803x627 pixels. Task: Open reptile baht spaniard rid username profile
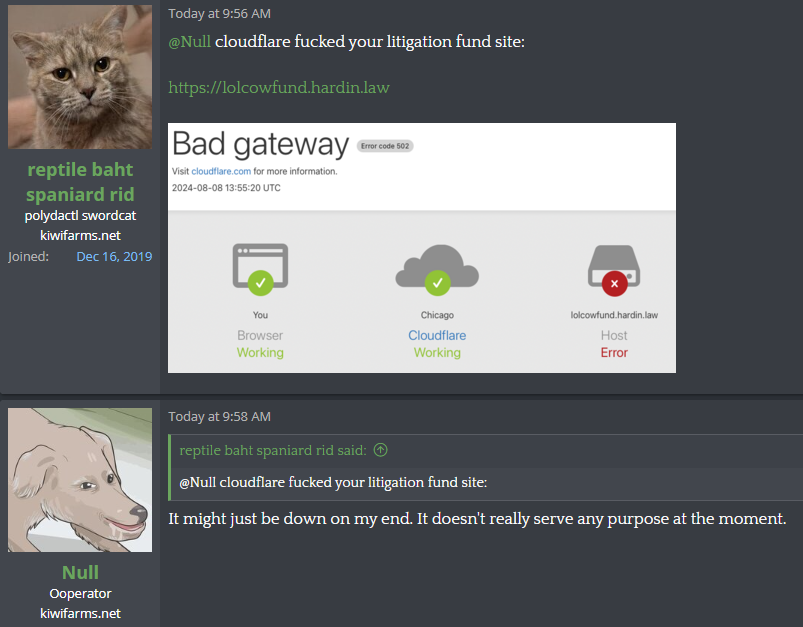point(80,182)
